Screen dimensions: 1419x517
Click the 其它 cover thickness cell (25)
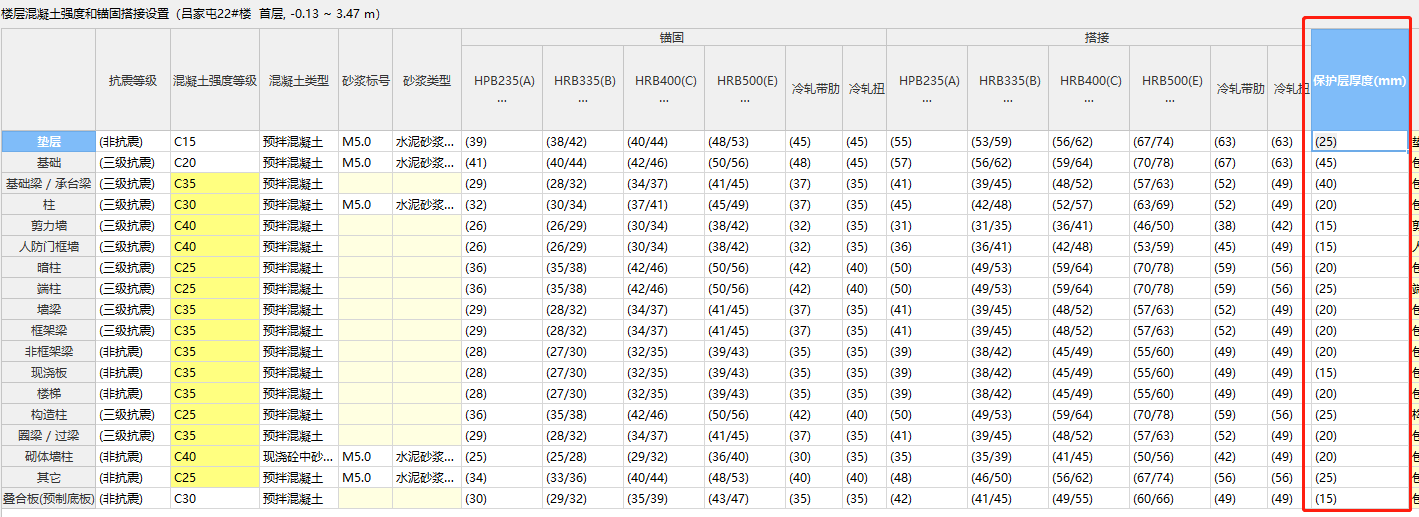[x=1360, y=477]
